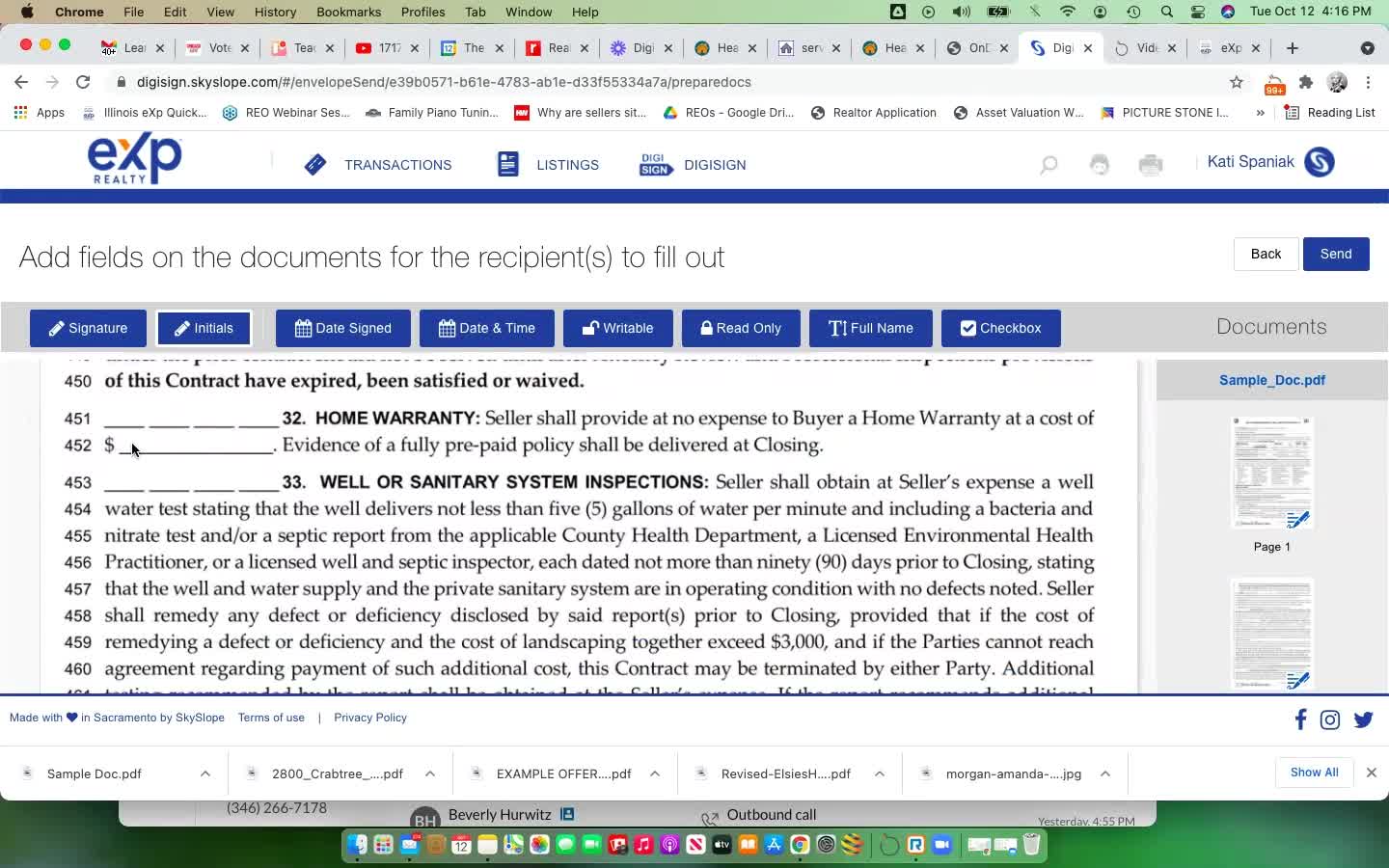The image size is (1389, 868).
Task: Click the eXp Realty logo
Action: 134,160
